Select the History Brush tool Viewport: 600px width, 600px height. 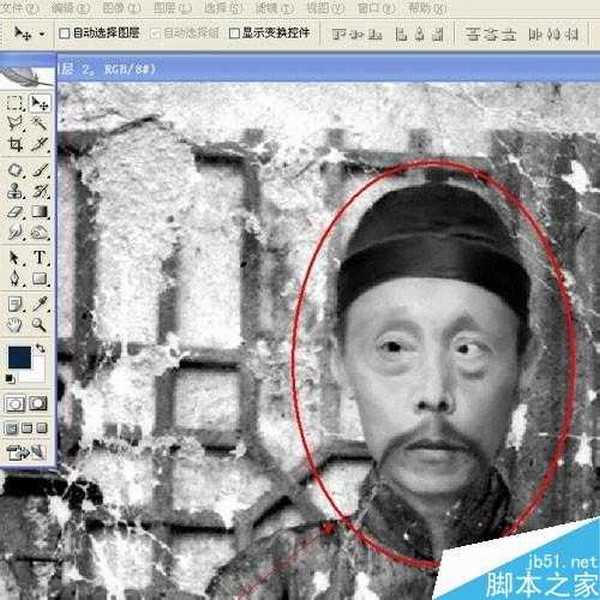pyautogui.click(x=39, y=191)
